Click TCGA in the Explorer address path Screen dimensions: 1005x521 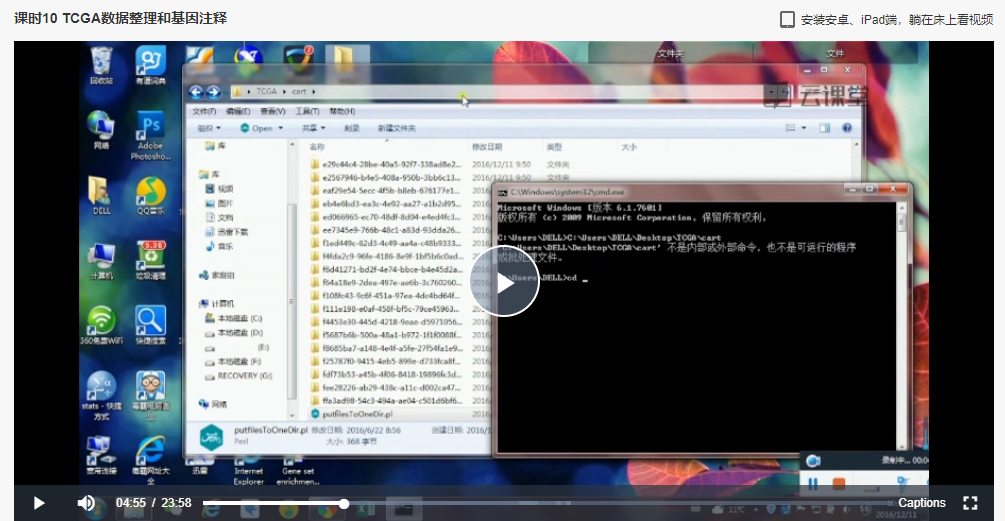[x=267, y=92]
